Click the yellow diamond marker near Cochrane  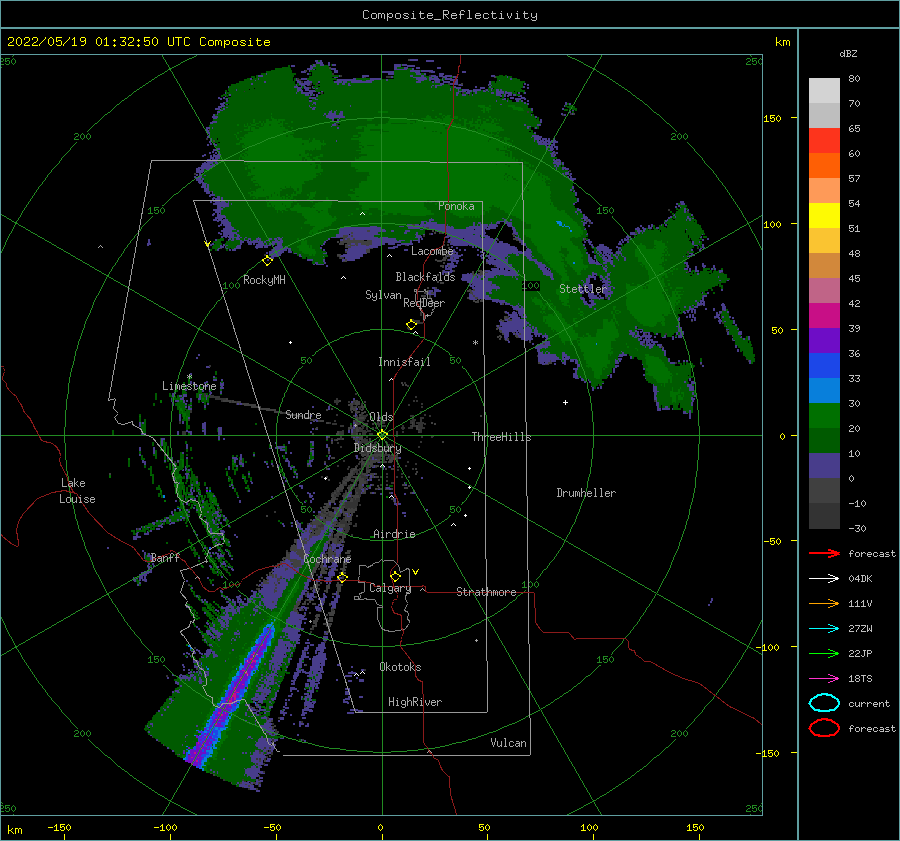(342, 577)
